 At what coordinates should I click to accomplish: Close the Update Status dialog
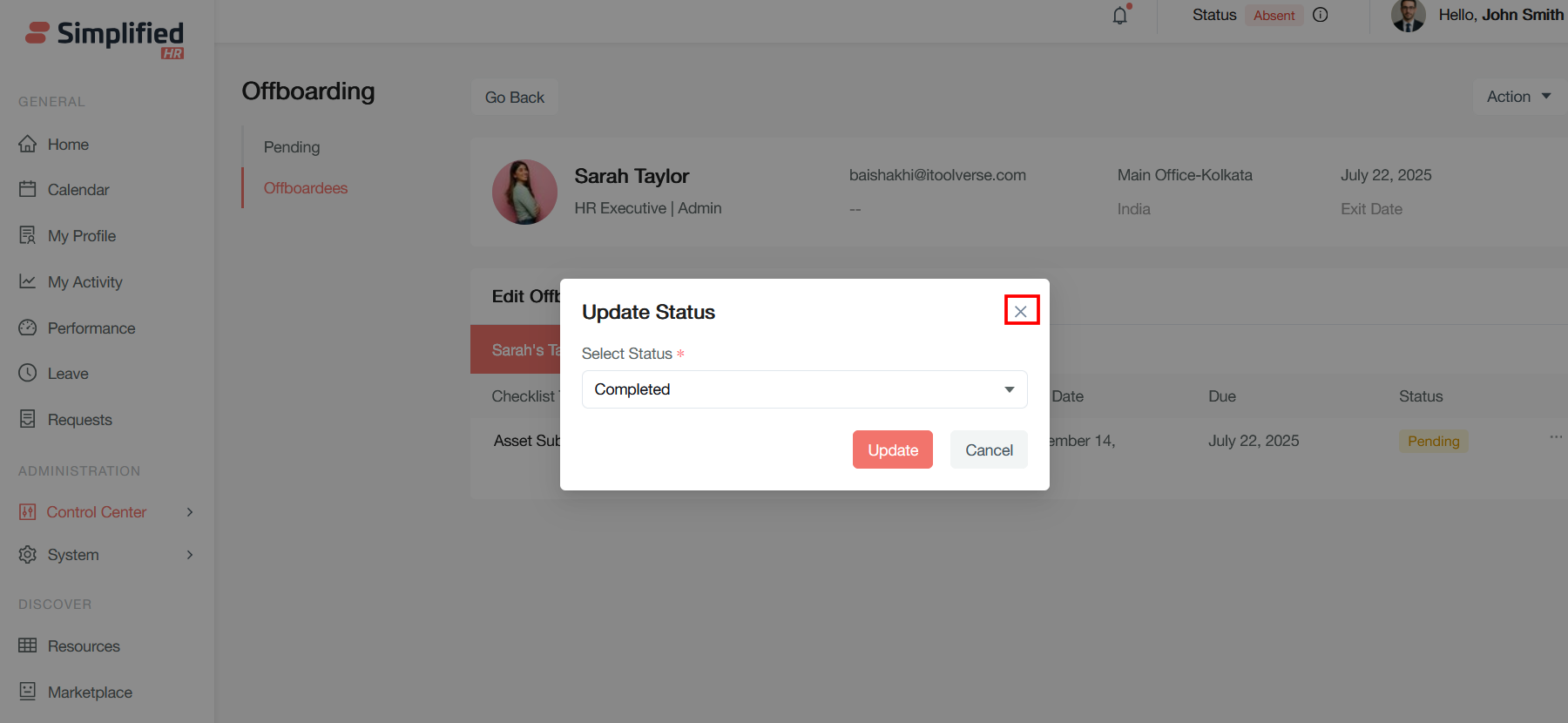click(1021, 311)
